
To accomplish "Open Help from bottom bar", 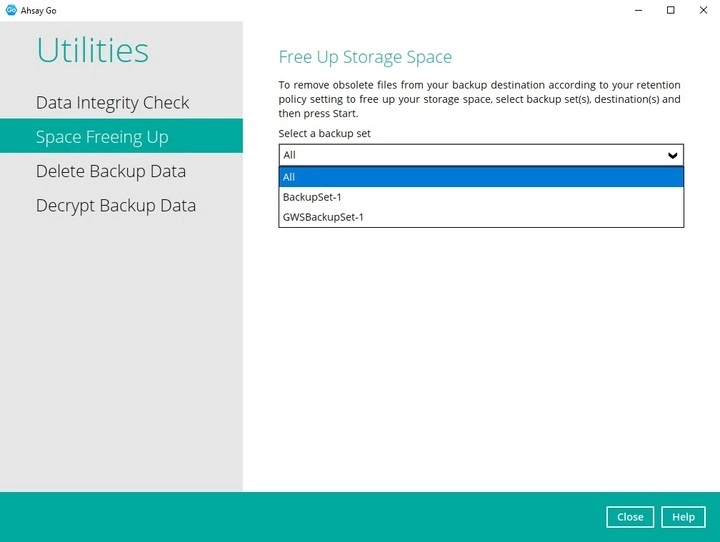I will pos(683,517).
